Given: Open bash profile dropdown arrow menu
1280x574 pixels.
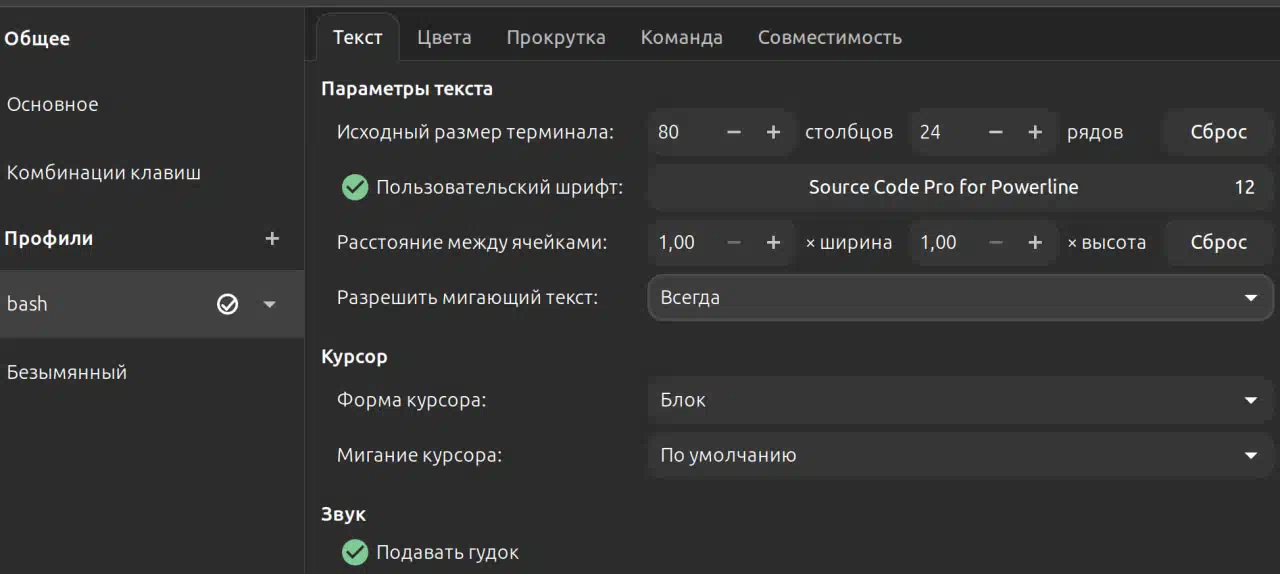Looking at the screenshot, I should 269,304.
